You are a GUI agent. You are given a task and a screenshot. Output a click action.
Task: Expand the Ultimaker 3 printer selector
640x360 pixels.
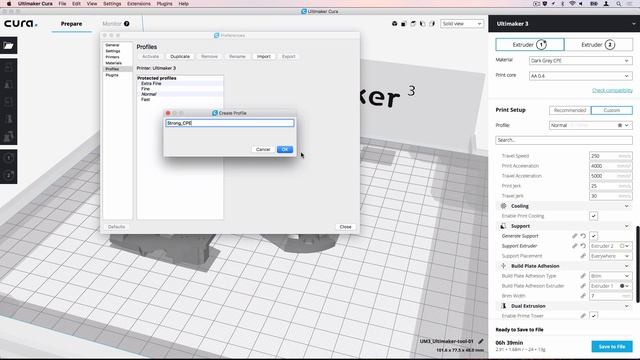564,24
